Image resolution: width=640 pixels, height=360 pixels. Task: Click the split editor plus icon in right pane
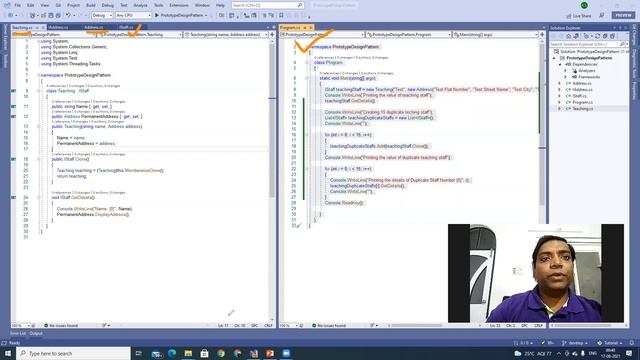542,35
